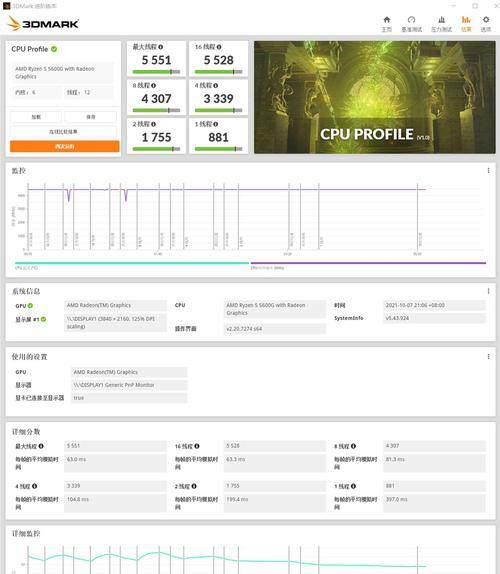500x574 pixels.
Task: Click the 1 thread score bar under 881
Action: click(219, 149)
